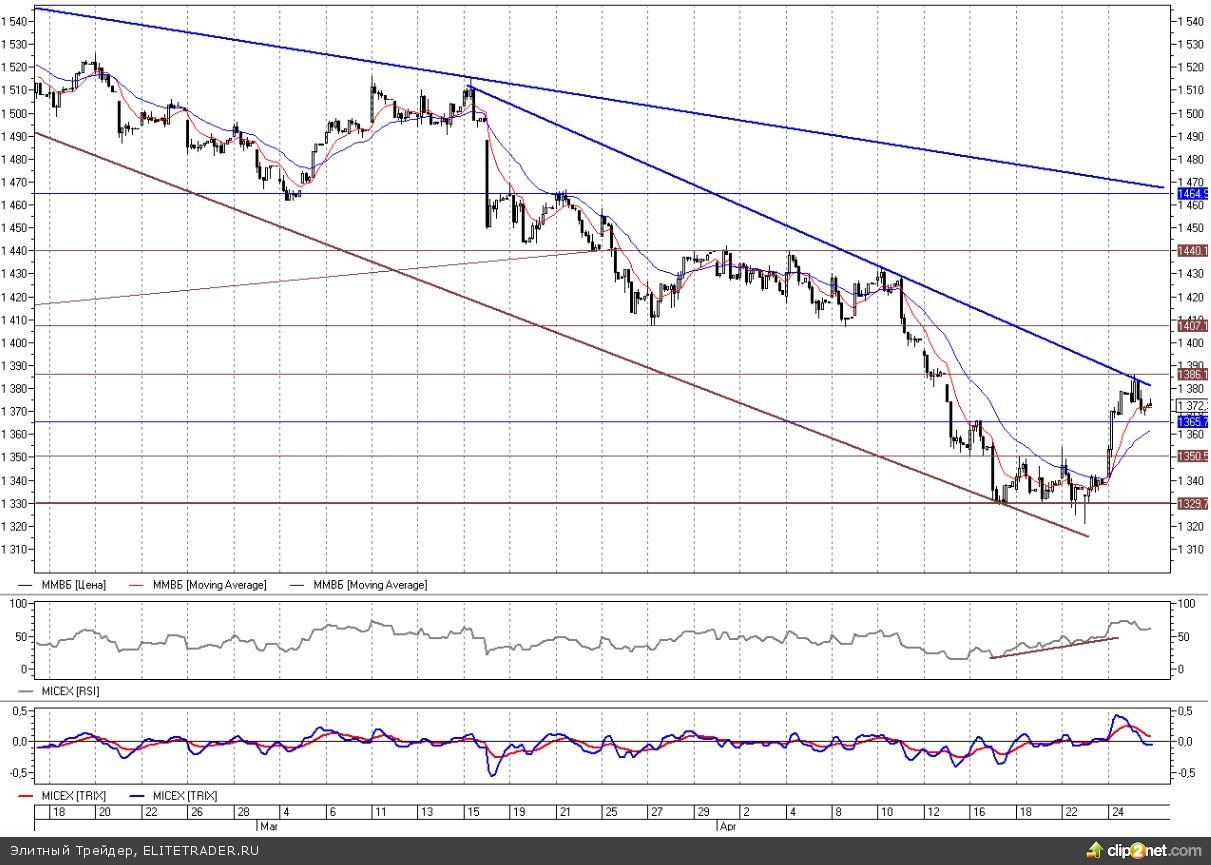The width and height of the screenshot is (1211, 865).
Task: Click the red MICEX [TRIX] legend label
Action: tap(73, 796)
